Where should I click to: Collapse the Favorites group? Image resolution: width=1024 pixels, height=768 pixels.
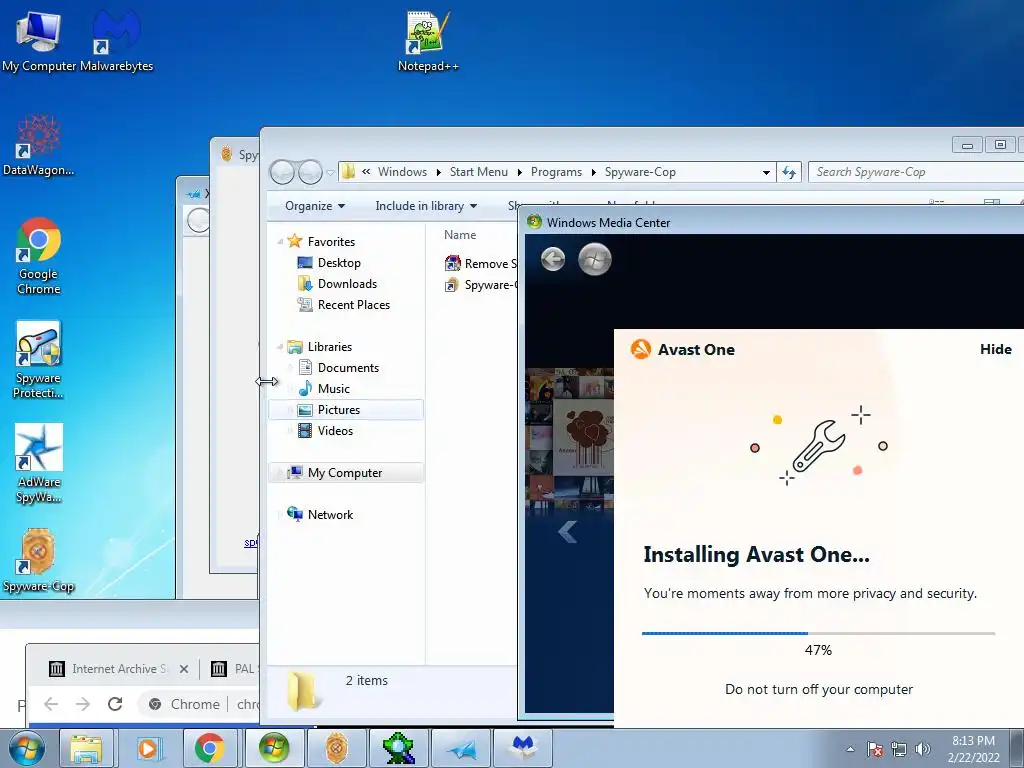280,242
